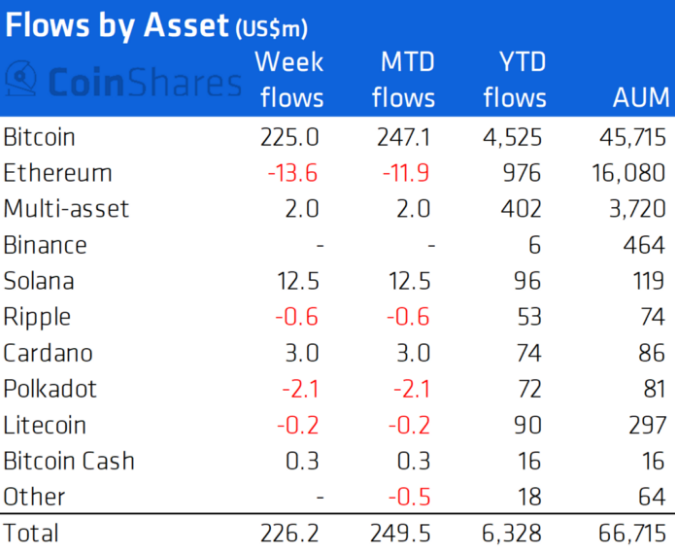Click Ethereum's negative Week flows value
675x551 pixels.
click(x=292, y=173)
